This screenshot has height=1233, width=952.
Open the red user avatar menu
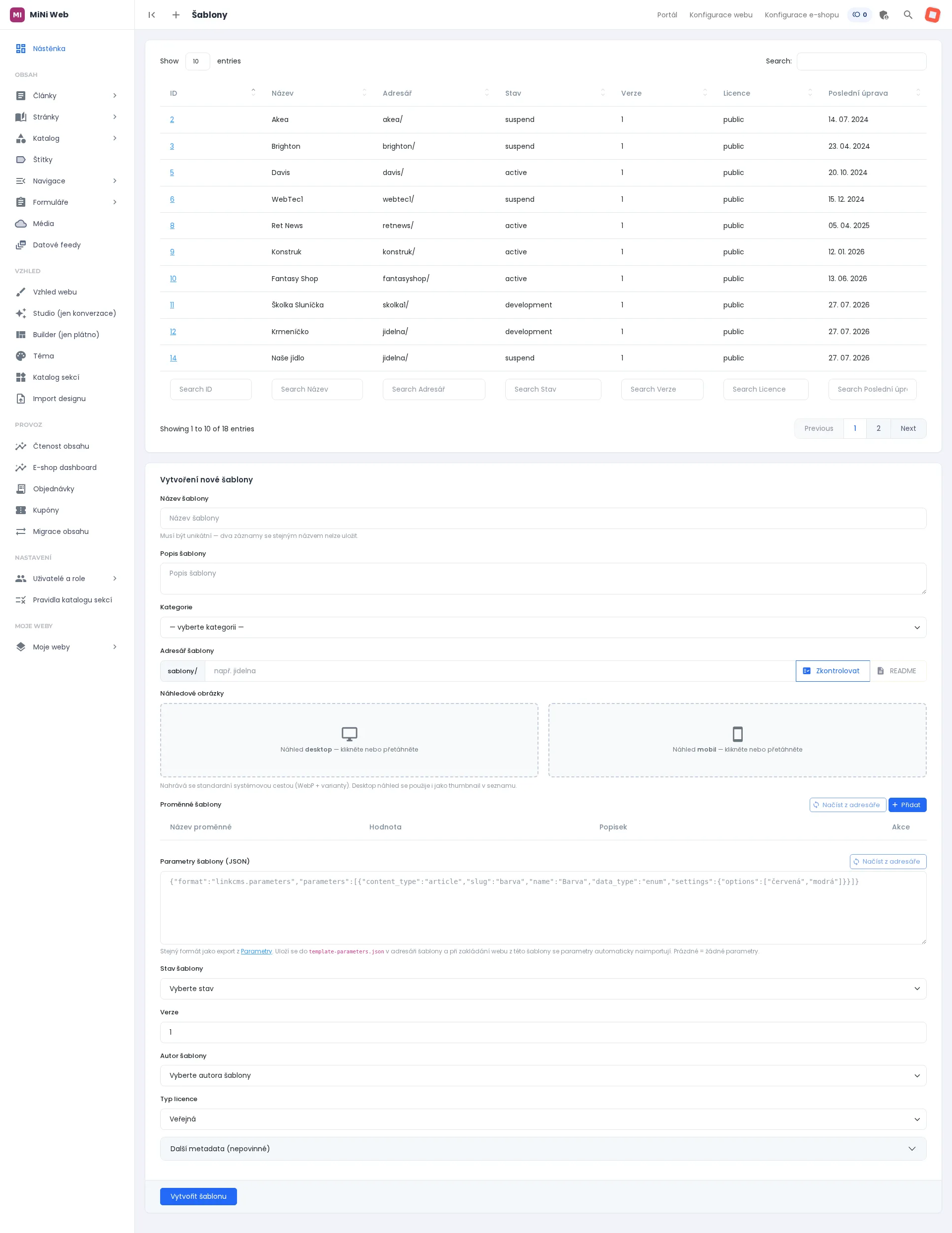point(932,15)
